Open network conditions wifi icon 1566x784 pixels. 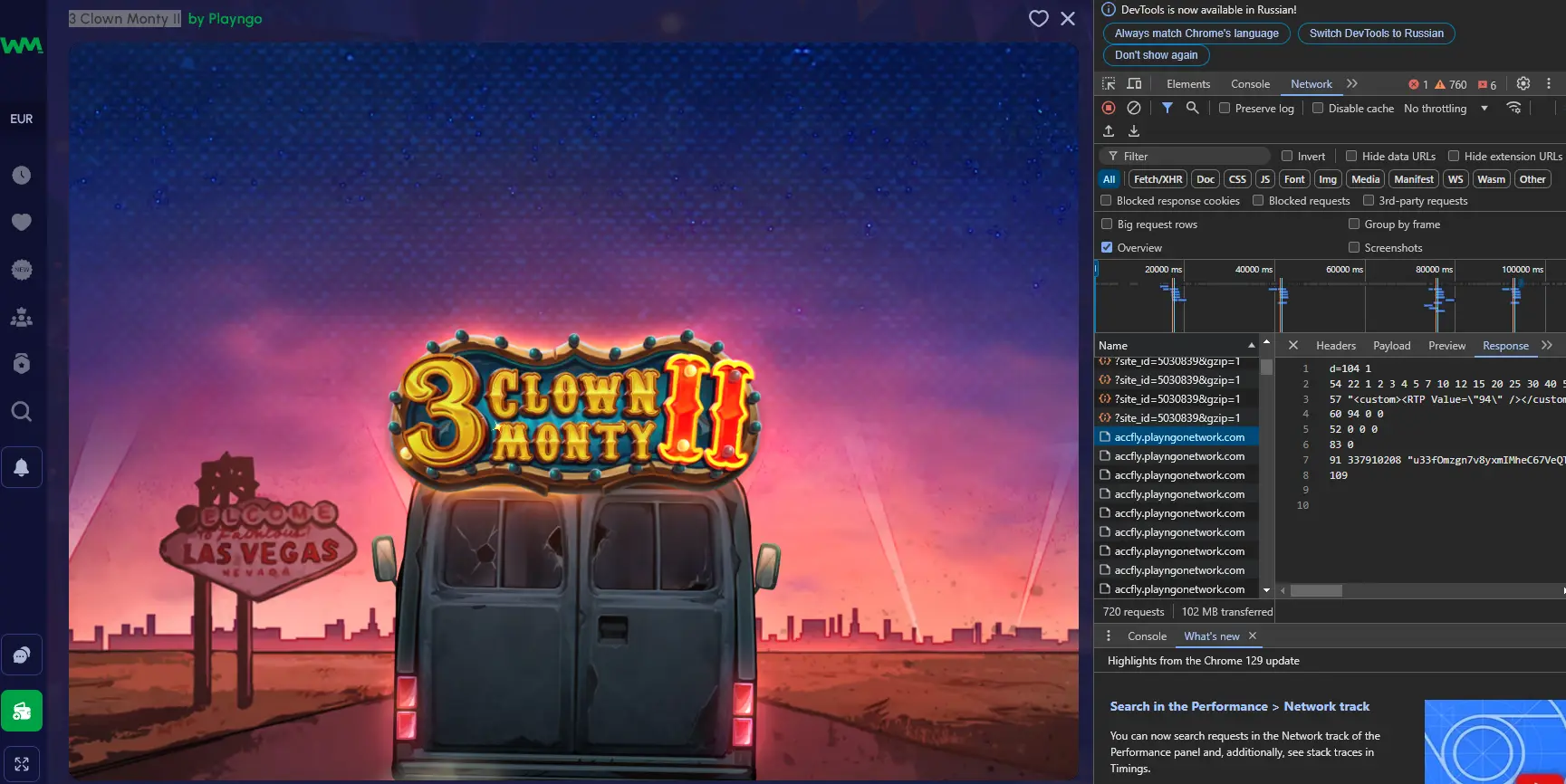(1513, 108)
